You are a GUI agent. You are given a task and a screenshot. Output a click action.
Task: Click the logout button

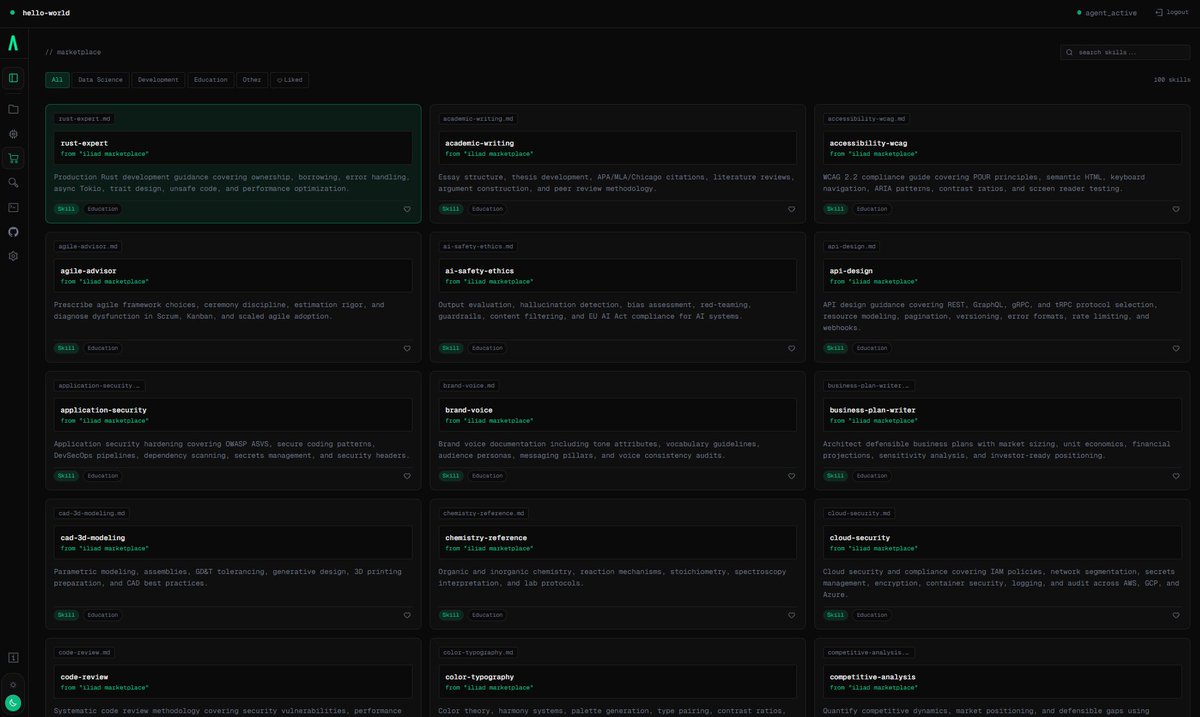1172,13
